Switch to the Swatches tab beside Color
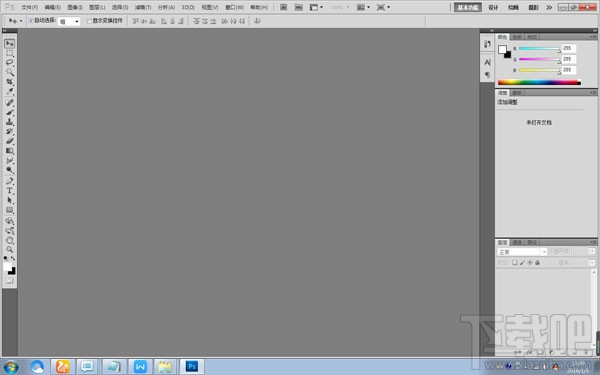Screen dimensions: 600x375 point(517,37)
